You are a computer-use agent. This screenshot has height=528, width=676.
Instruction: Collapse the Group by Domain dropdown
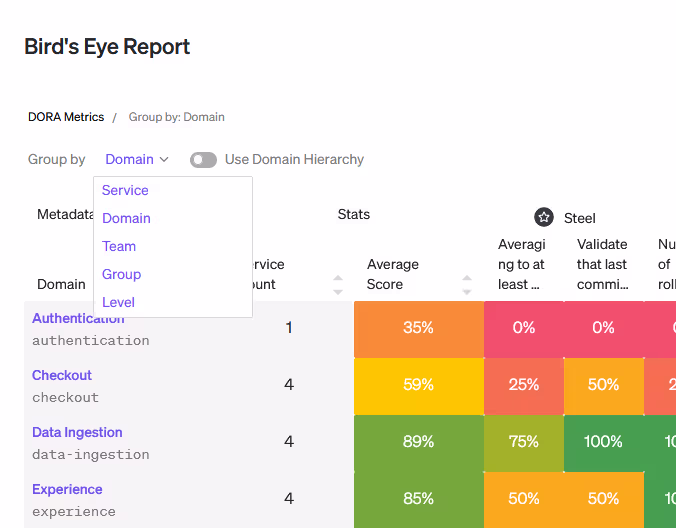point(137,160)
